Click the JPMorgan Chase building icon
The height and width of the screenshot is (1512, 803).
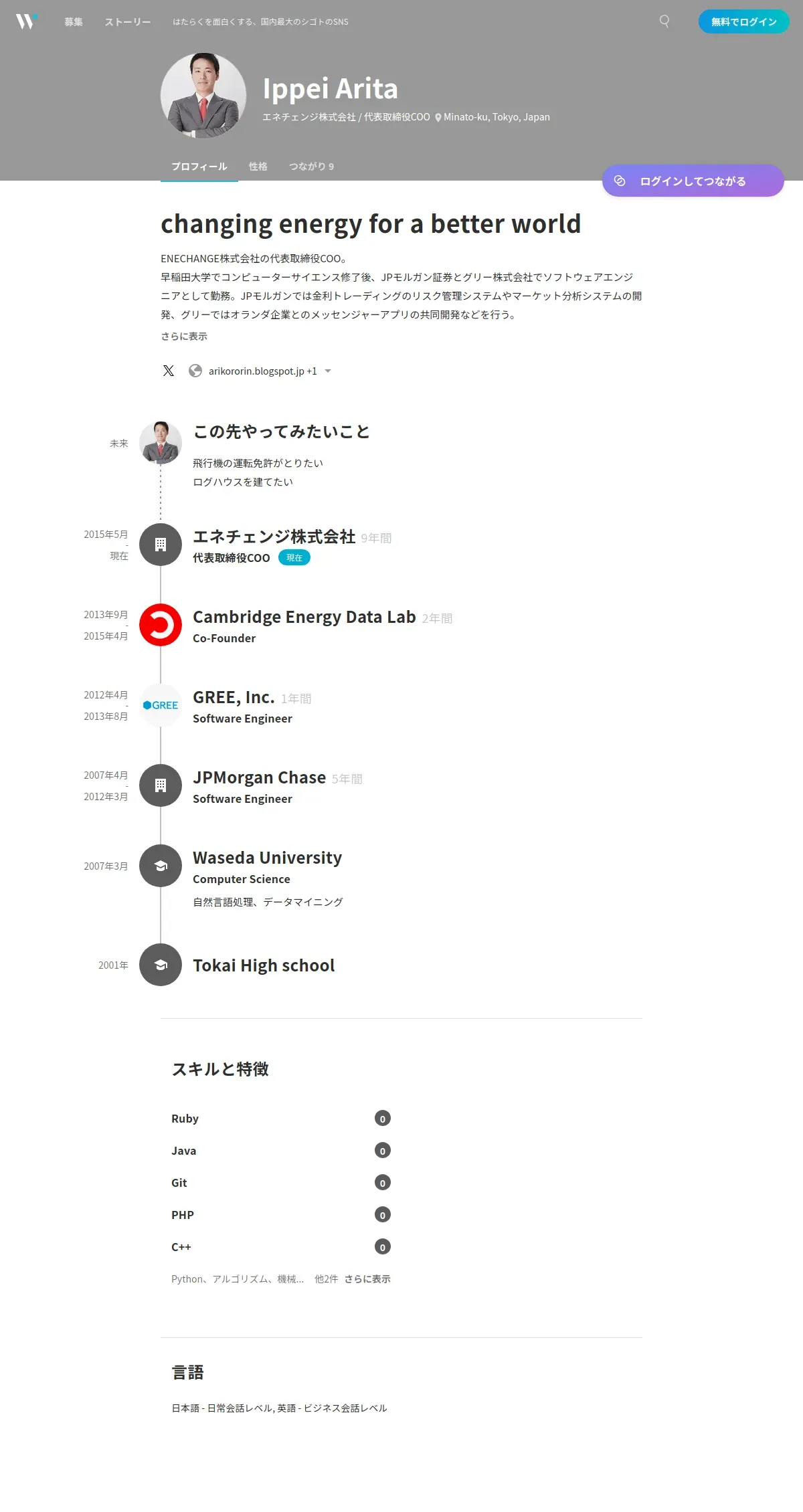pos(161,785)
